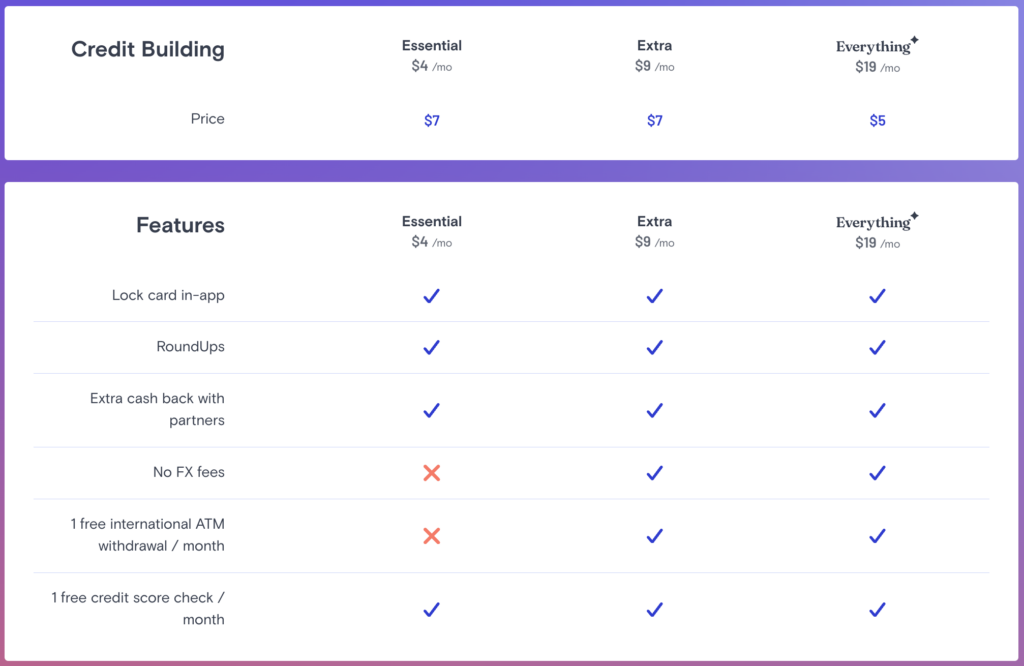The height and width of the screenshot is (666, 1024).
Task: Select the Extra plan header in Features
Action: pyautogui.click(x=654, y=222)
